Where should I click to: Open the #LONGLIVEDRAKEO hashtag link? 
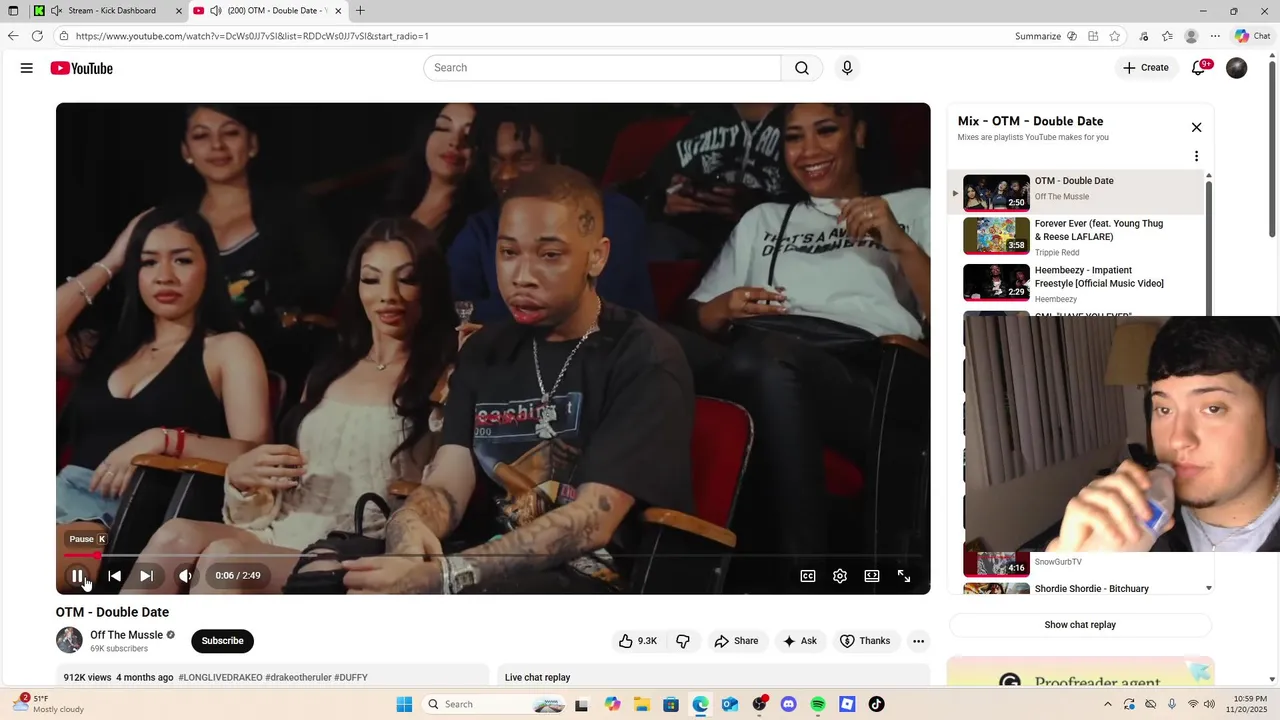coord(220,678)
